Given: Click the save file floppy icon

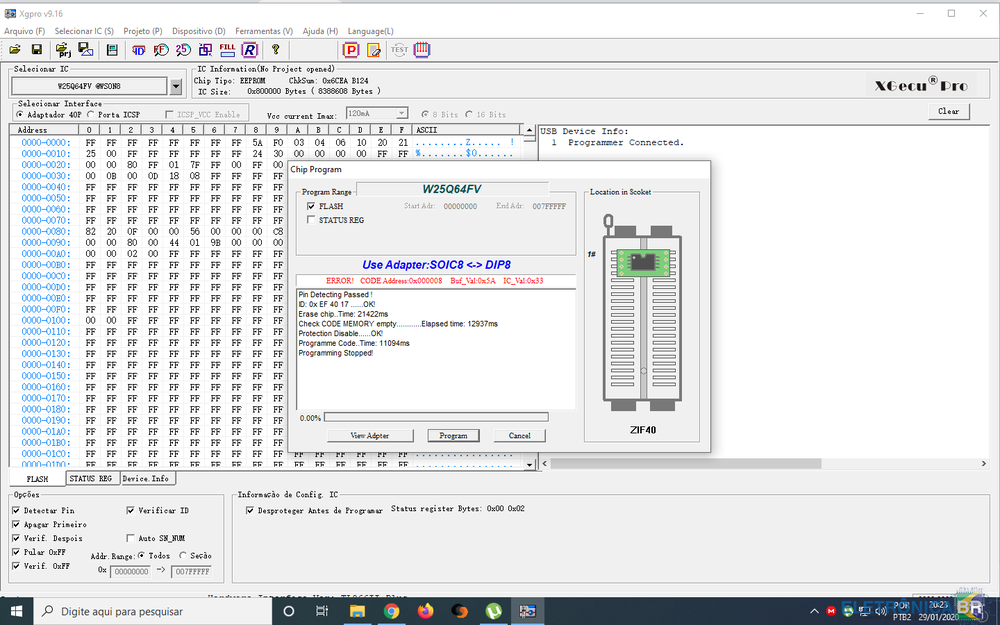Looking at the screenshot, I should [x=37, y=49].
